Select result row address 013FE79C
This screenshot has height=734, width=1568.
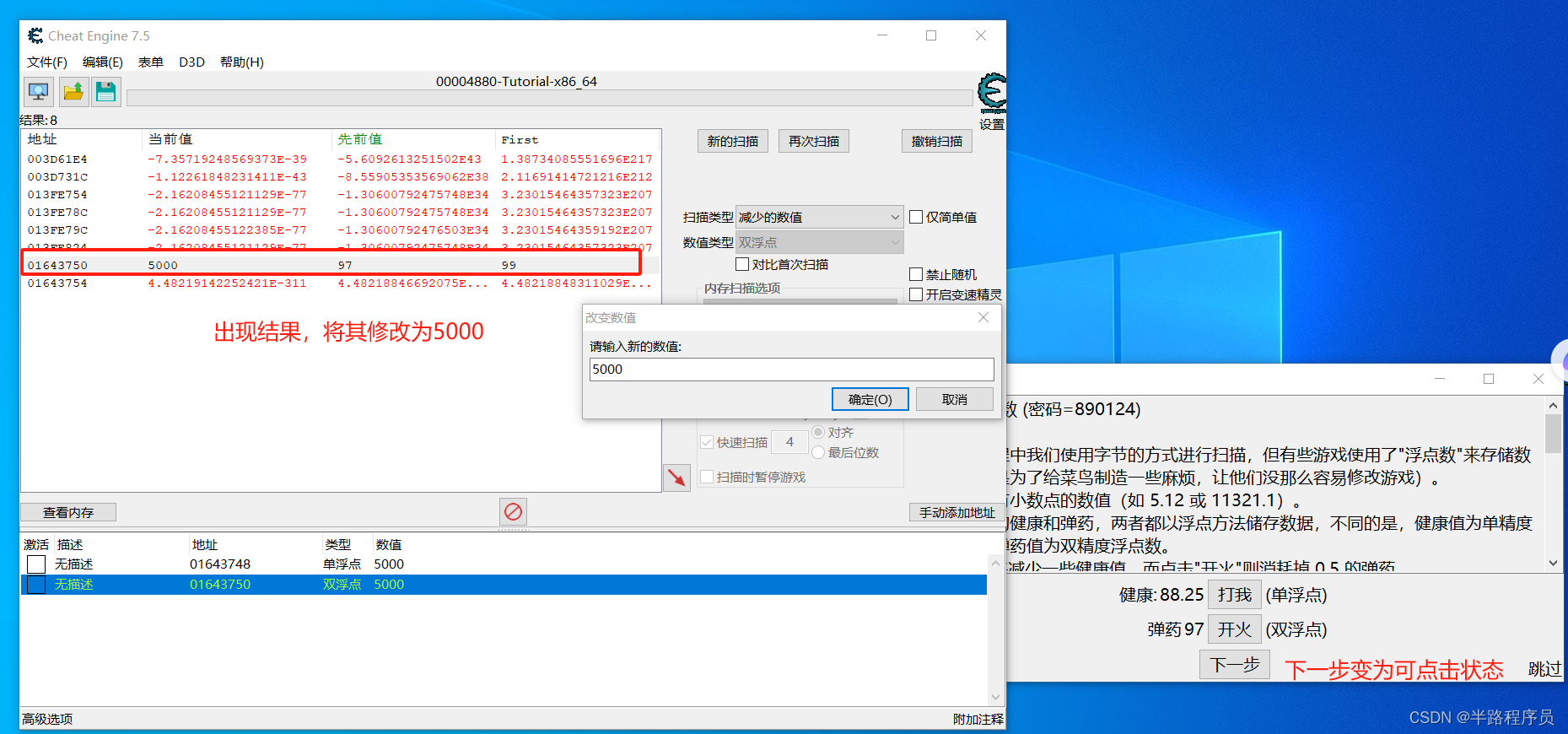coord(340,229)
